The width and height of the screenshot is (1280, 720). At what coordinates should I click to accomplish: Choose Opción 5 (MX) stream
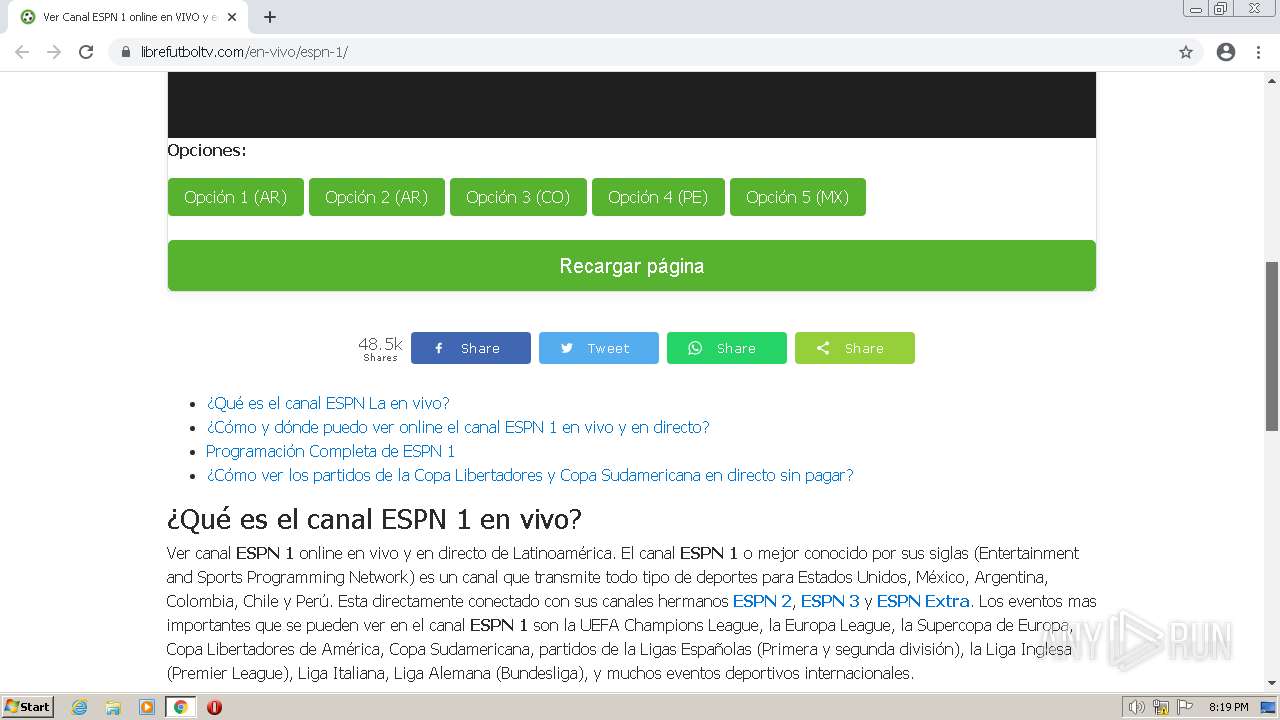pos(798,197)
